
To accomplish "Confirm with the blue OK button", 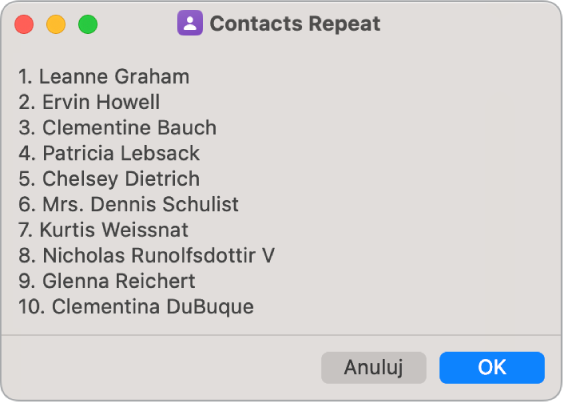I will [492, 367].
